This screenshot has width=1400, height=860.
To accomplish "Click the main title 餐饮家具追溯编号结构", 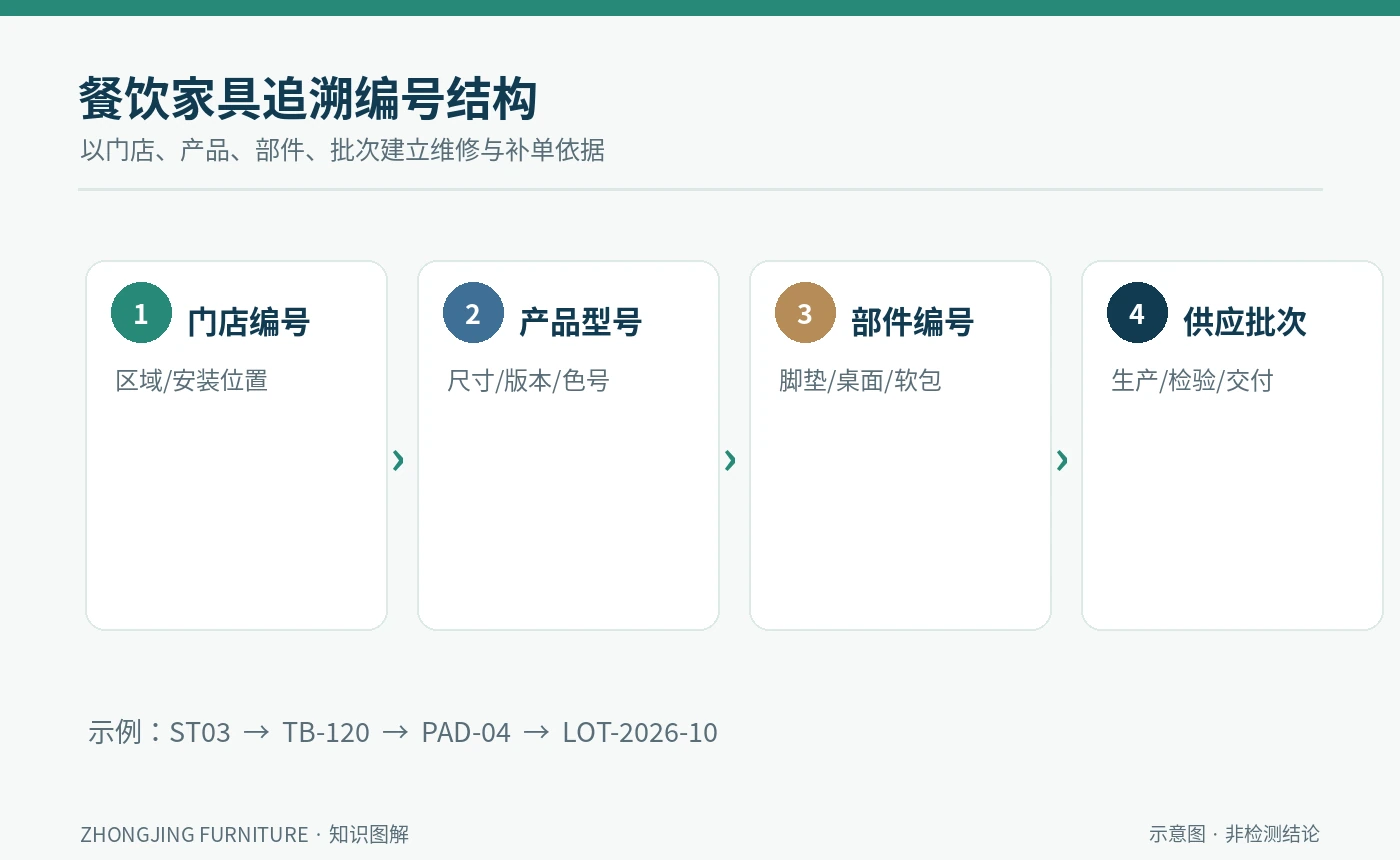I will pos(308,99).
